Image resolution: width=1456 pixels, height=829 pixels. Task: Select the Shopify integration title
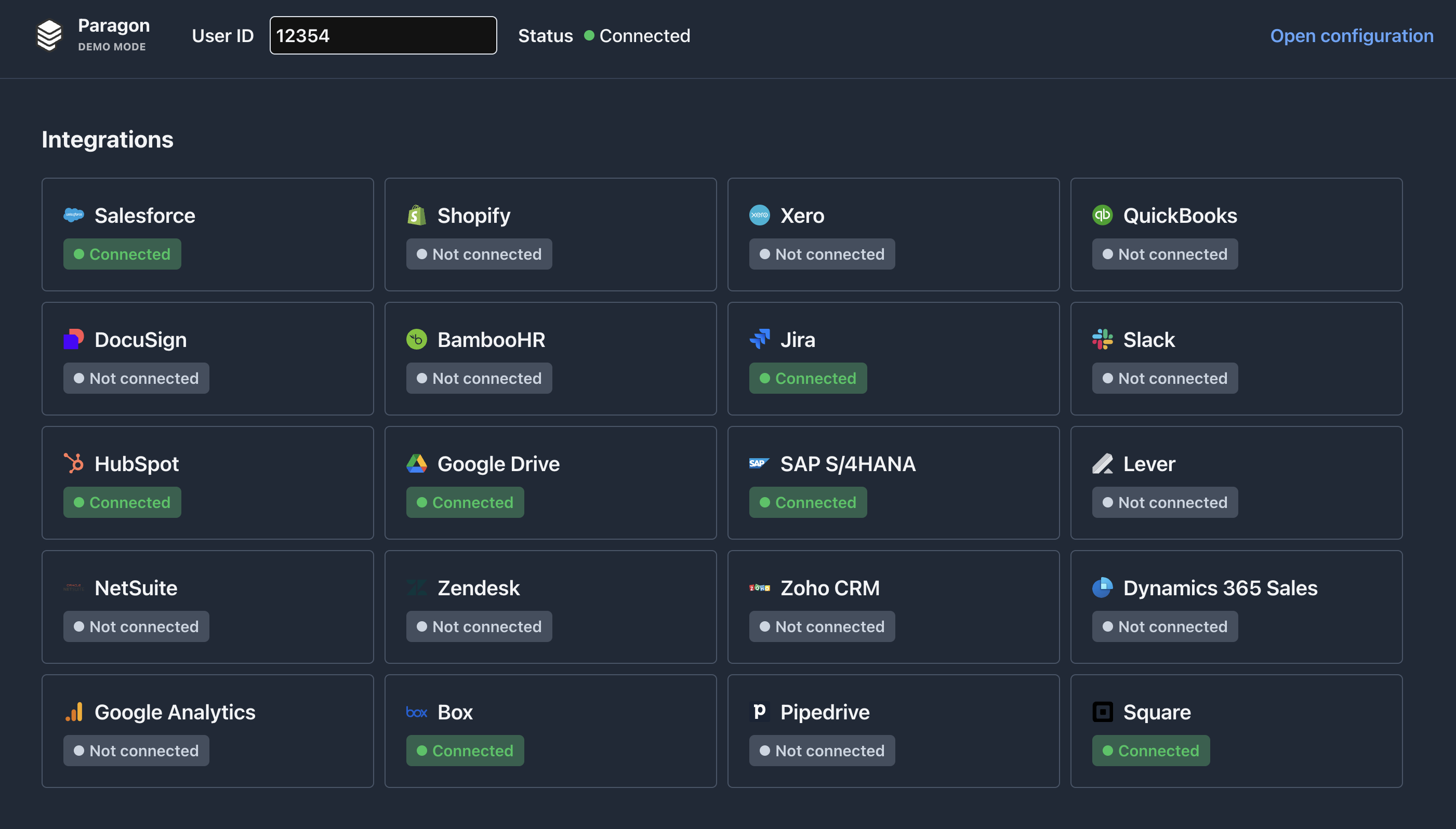click(x=474, y=217)
